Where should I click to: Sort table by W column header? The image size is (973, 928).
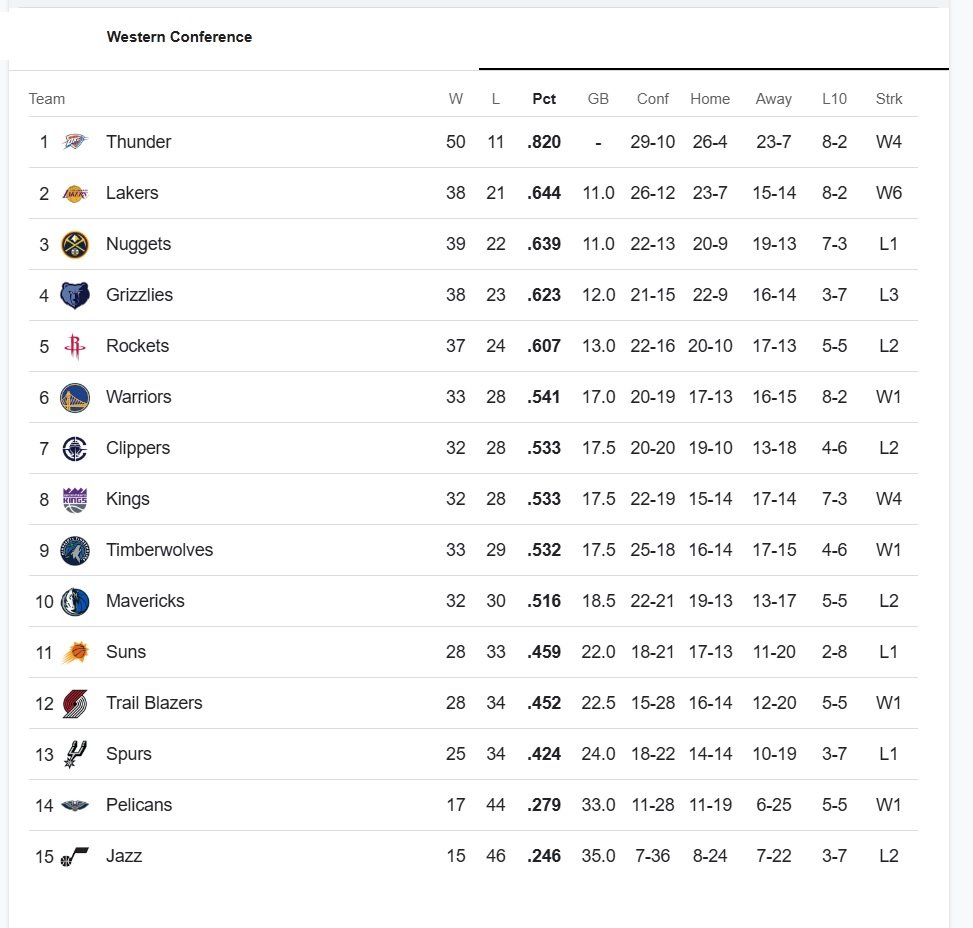coord(456,99)
